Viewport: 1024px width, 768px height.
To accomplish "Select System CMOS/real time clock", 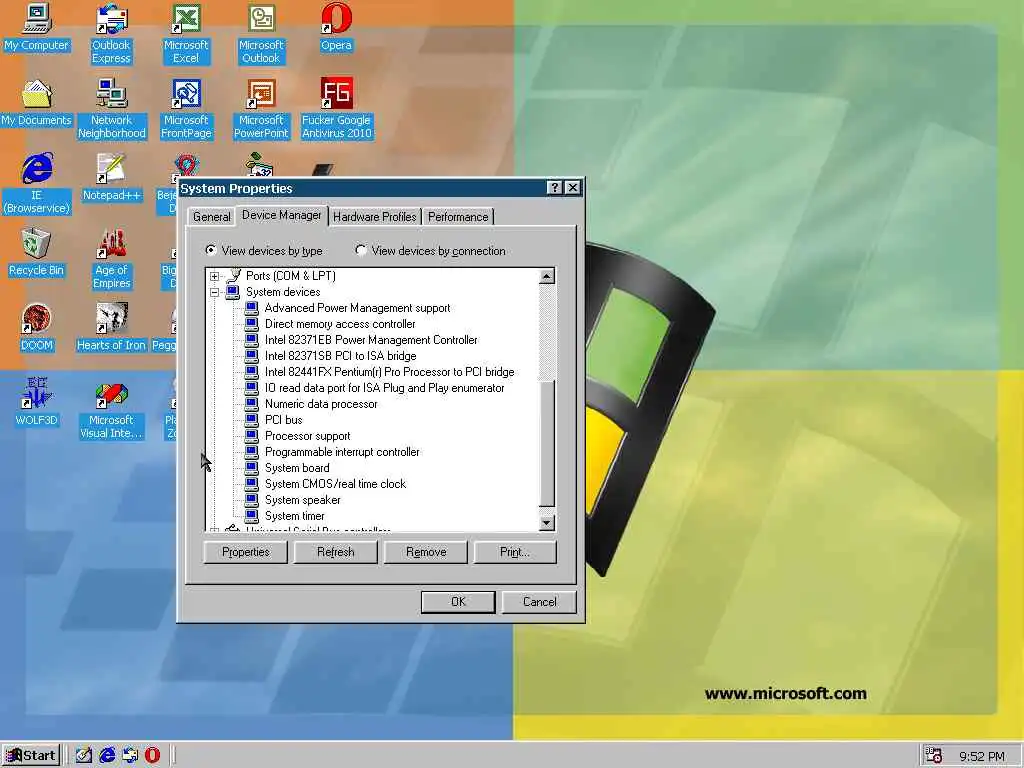I will point(335,484).
